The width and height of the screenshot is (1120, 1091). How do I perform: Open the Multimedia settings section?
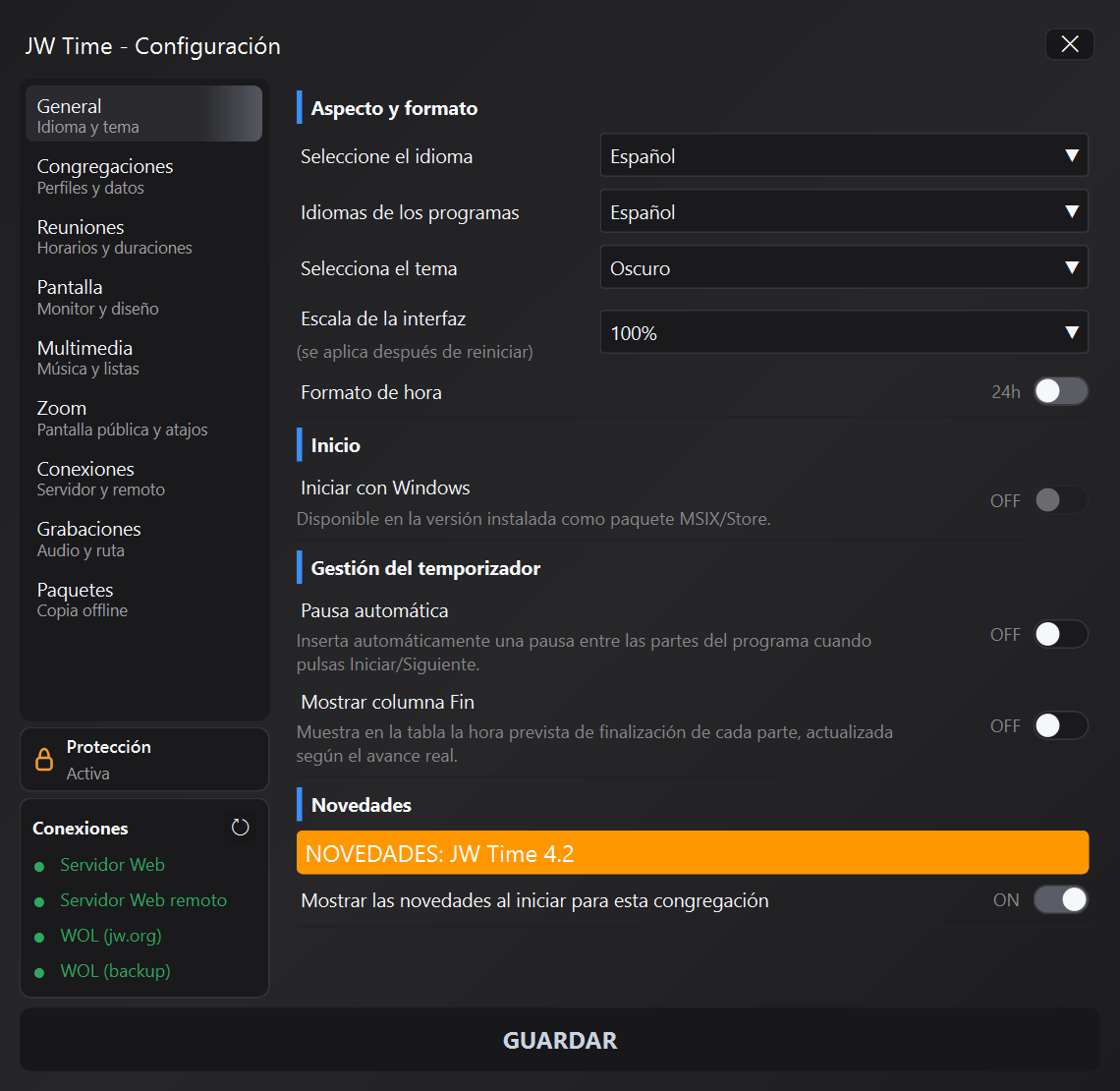[x=143, y=358]
